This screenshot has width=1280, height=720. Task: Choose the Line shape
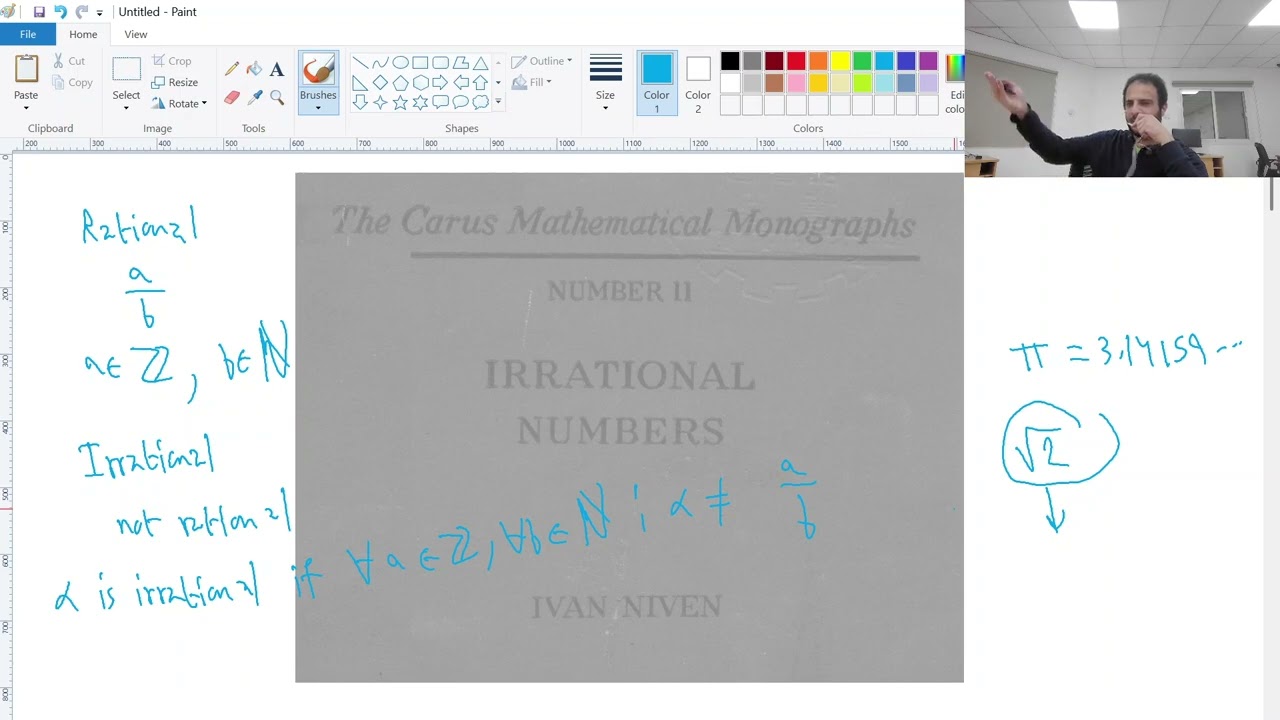pos(360,62)
